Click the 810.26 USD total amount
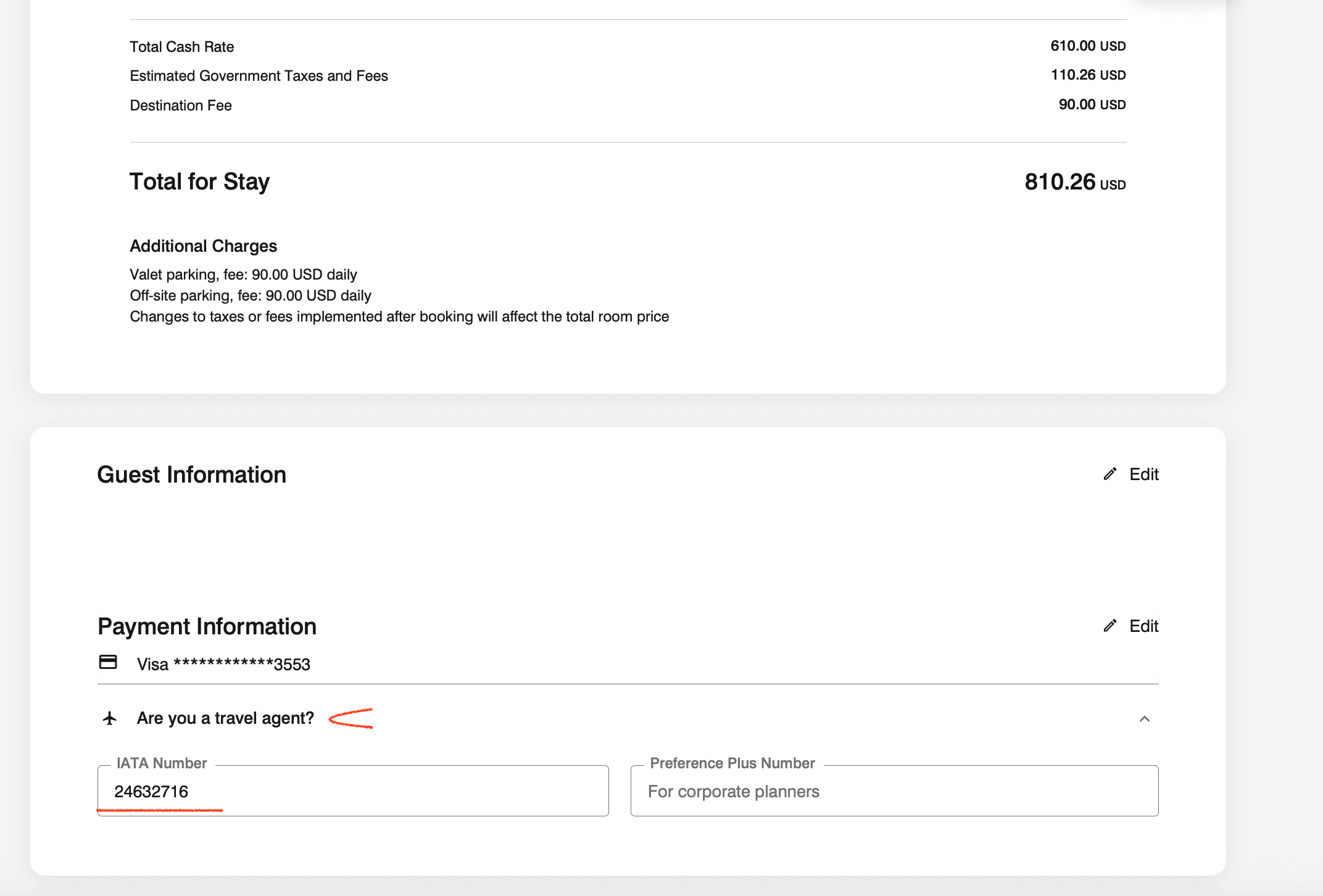The image size is (1323, 896). click(x=1075, y=183)
